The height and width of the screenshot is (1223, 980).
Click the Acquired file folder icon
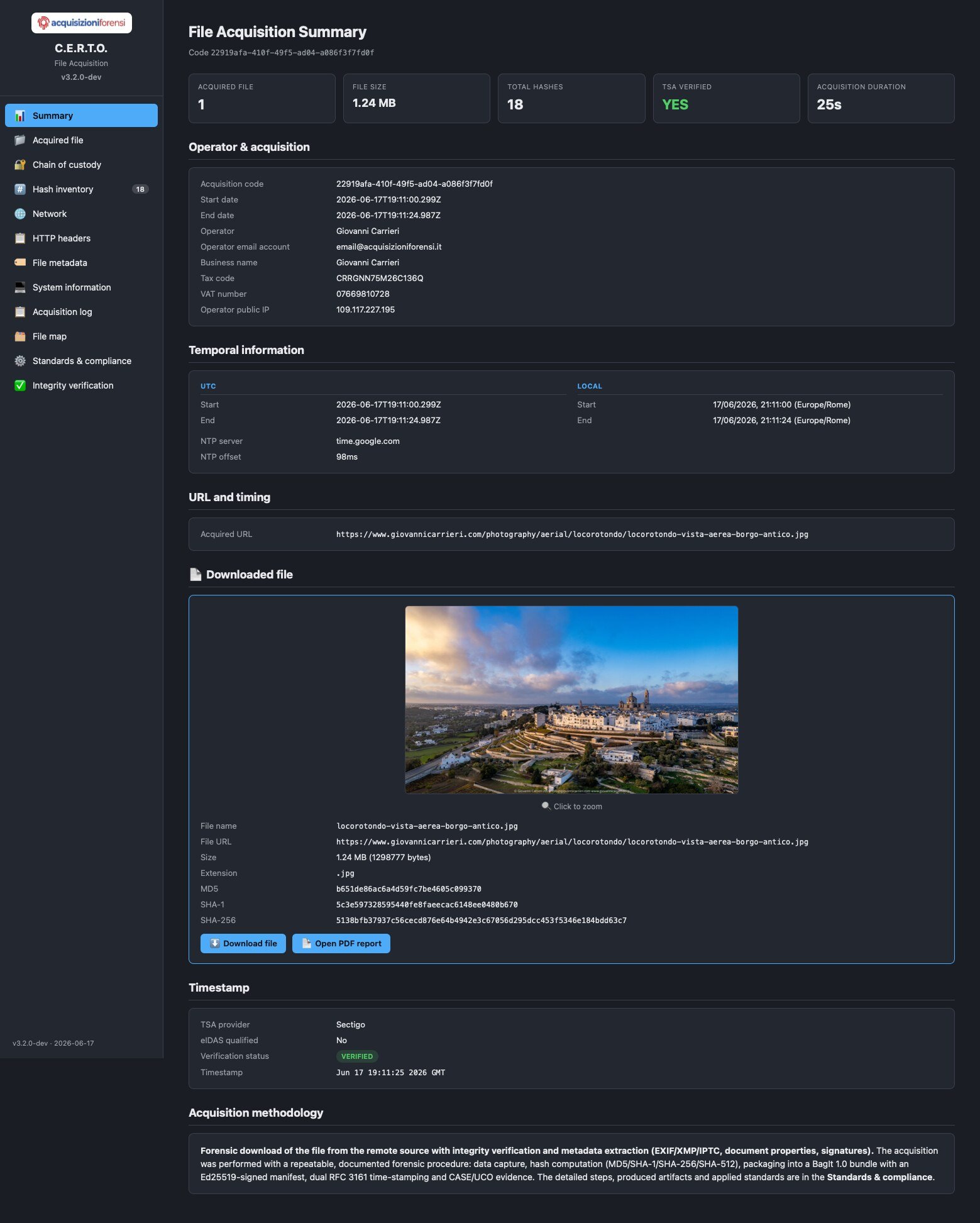click(20, 140)
